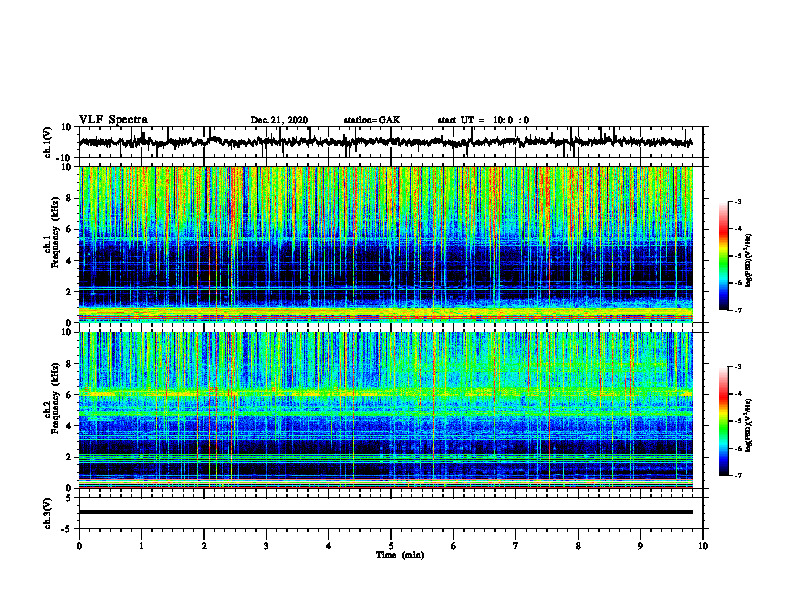
Task: Click the "8" tick on the time axis
Action: coord(578,546)
